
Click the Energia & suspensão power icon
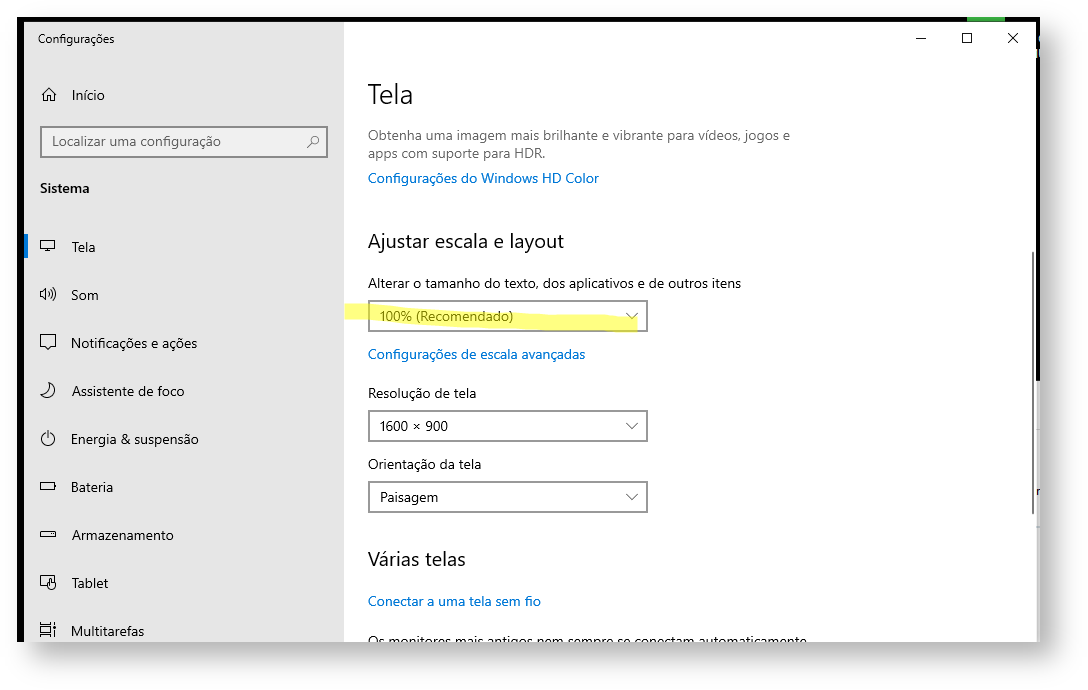point(48,439)
